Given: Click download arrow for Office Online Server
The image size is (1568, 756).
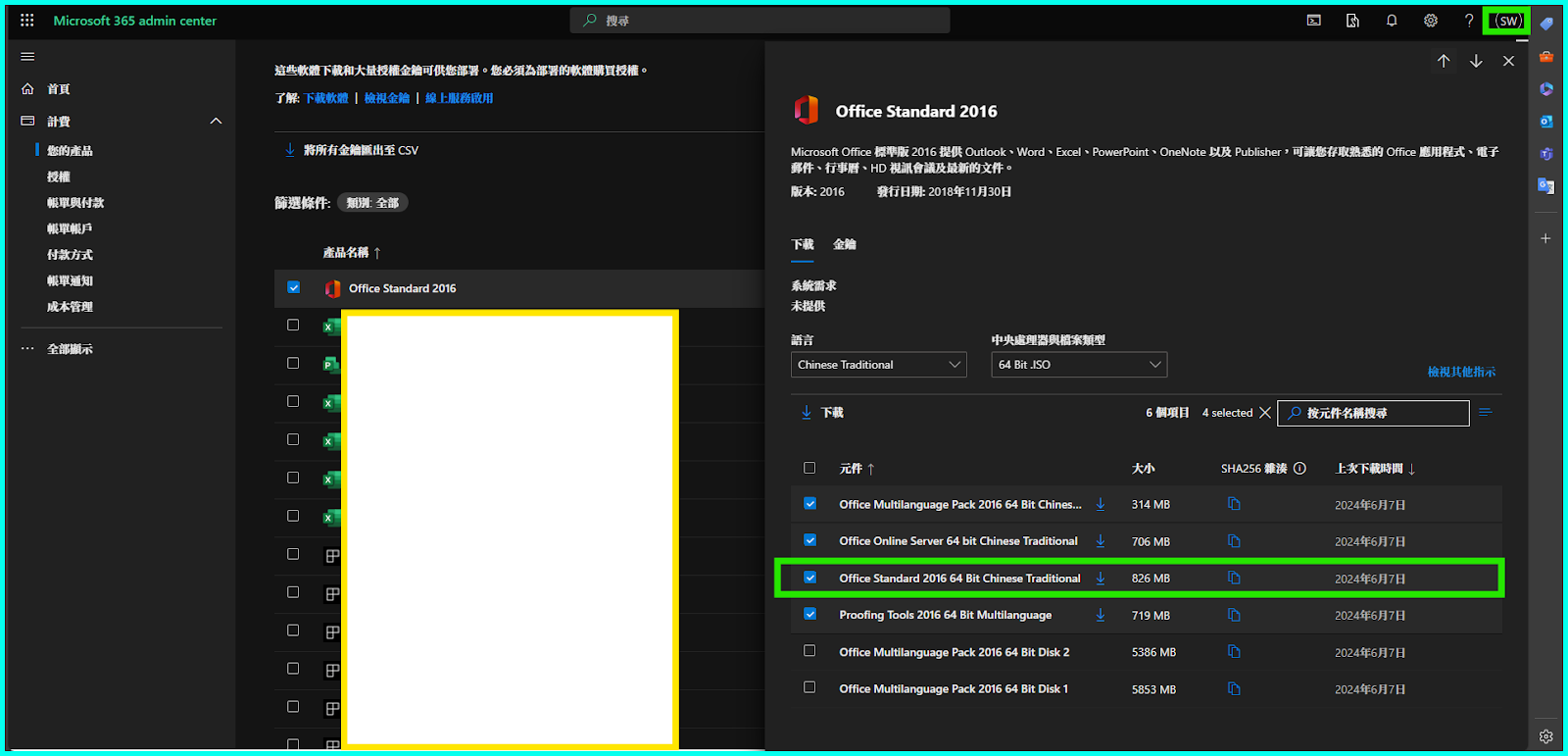Looking at the screenshot, I should click(1101, 541).
